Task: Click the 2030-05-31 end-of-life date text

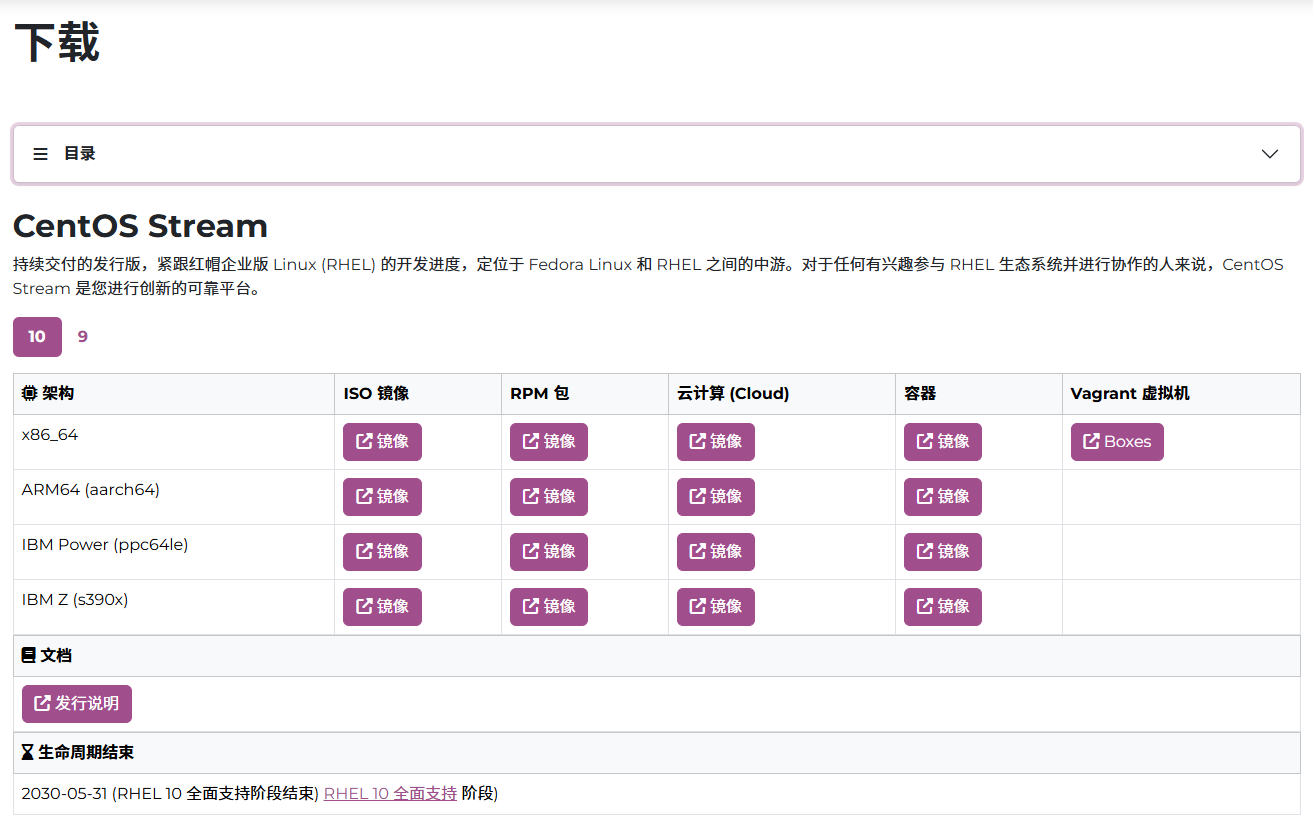Action: pos(64,794)
